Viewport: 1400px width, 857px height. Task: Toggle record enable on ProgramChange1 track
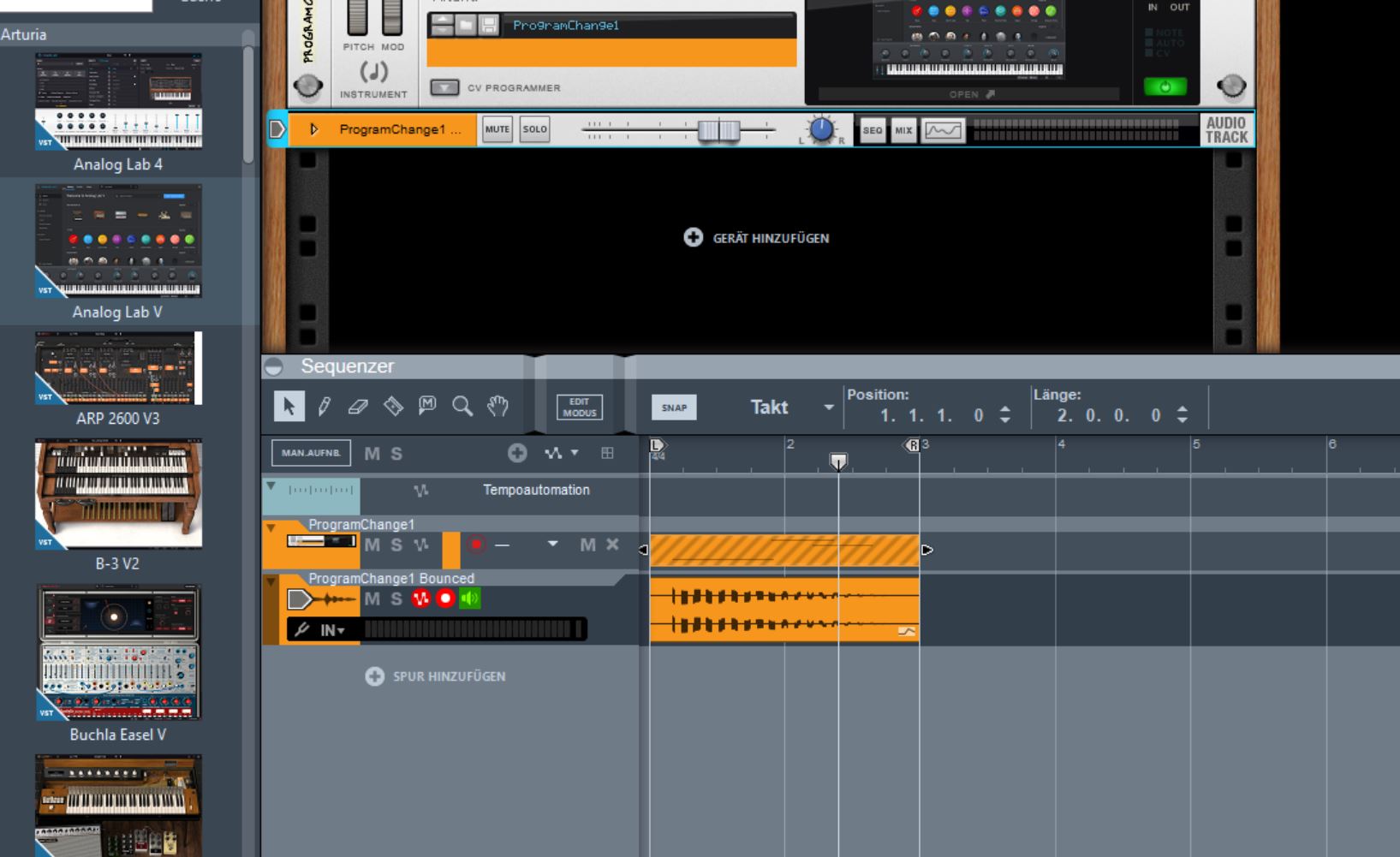coord(477,545)
